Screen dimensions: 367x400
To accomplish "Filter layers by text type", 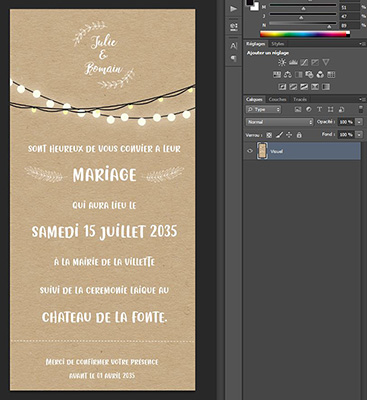I will coord(319,109).
